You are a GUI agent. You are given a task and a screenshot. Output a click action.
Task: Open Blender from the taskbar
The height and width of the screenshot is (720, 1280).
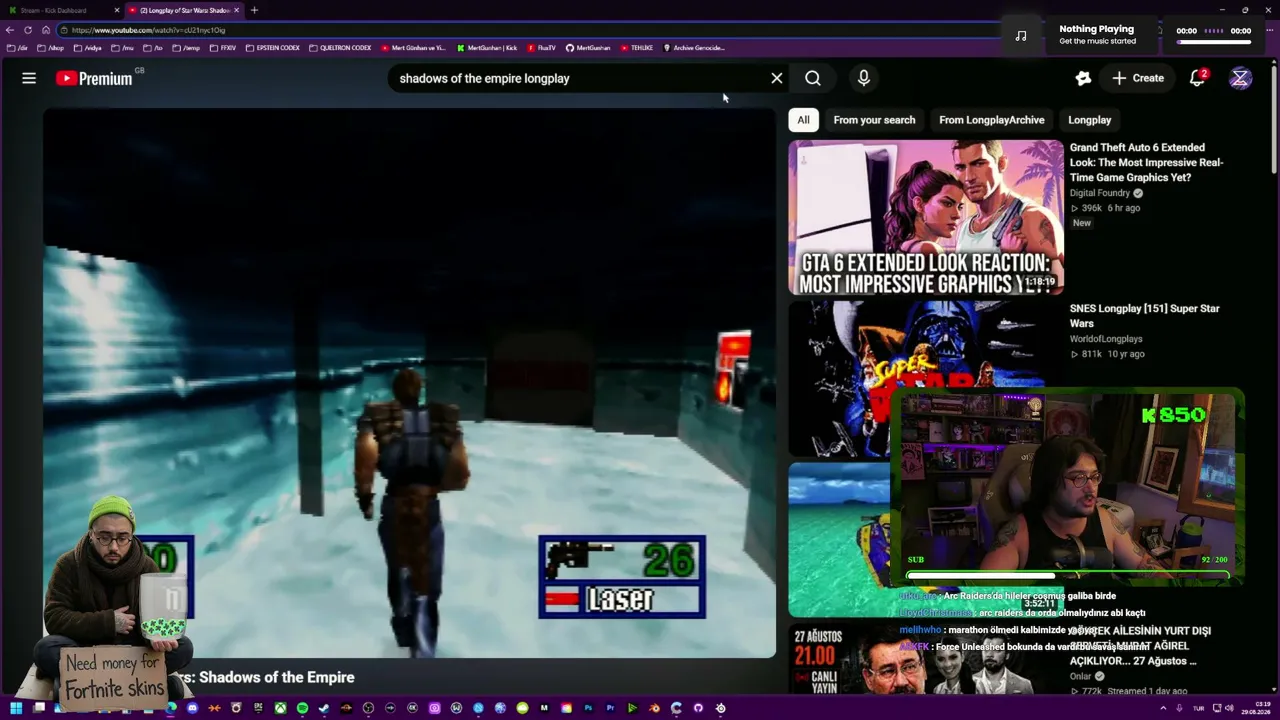pyautogui.click(x=654, y=708)
